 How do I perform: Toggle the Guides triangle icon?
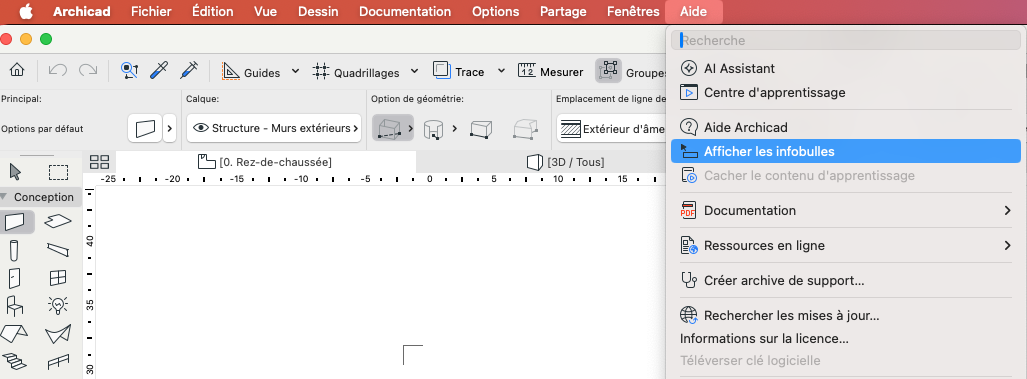click(x=231, y=71)
